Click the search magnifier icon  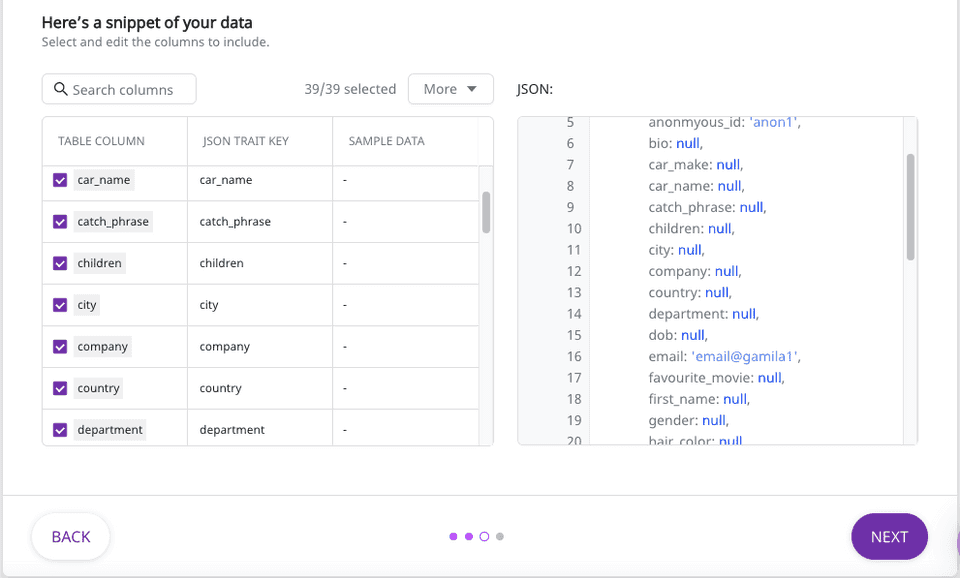pos(60,89)
